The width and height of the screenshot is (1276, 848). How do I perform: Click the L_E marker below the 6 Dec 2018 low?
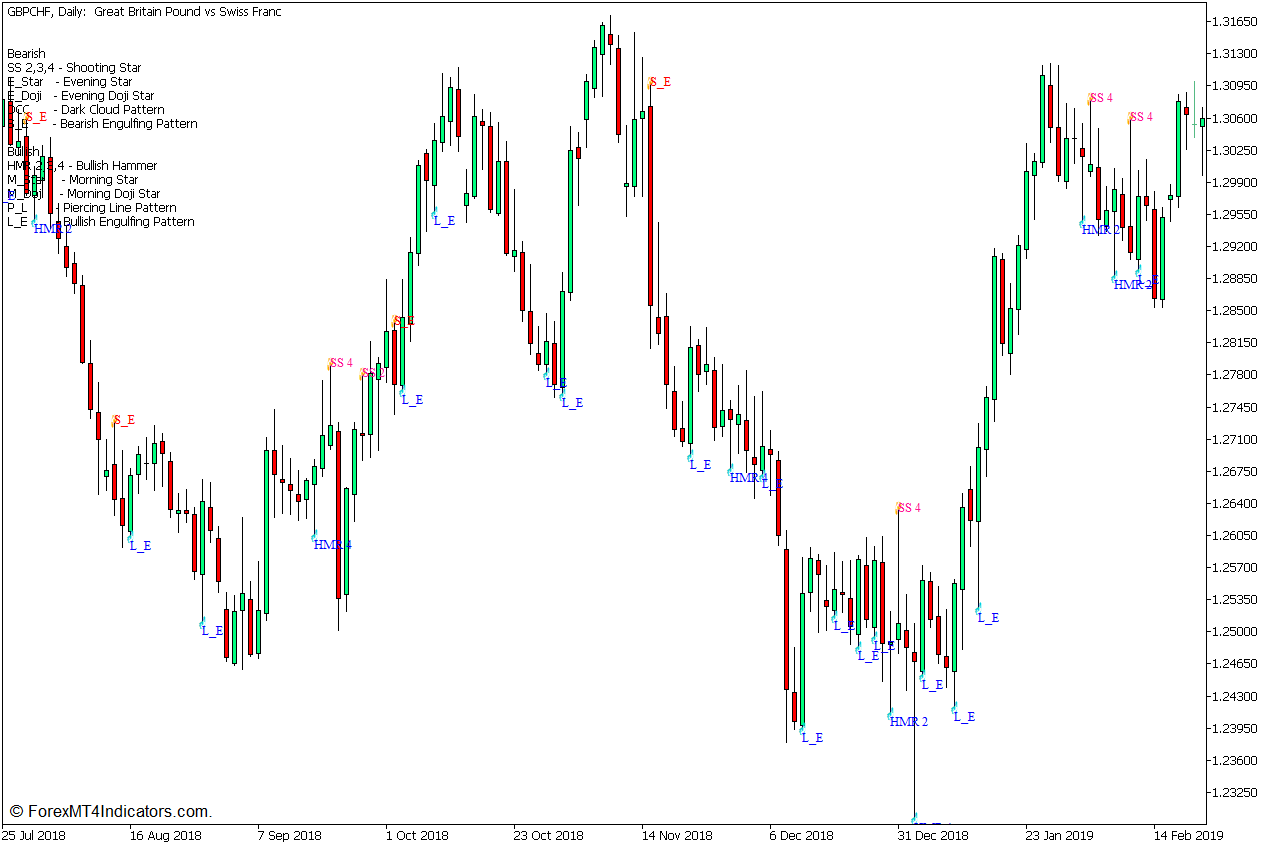(813, 738)
